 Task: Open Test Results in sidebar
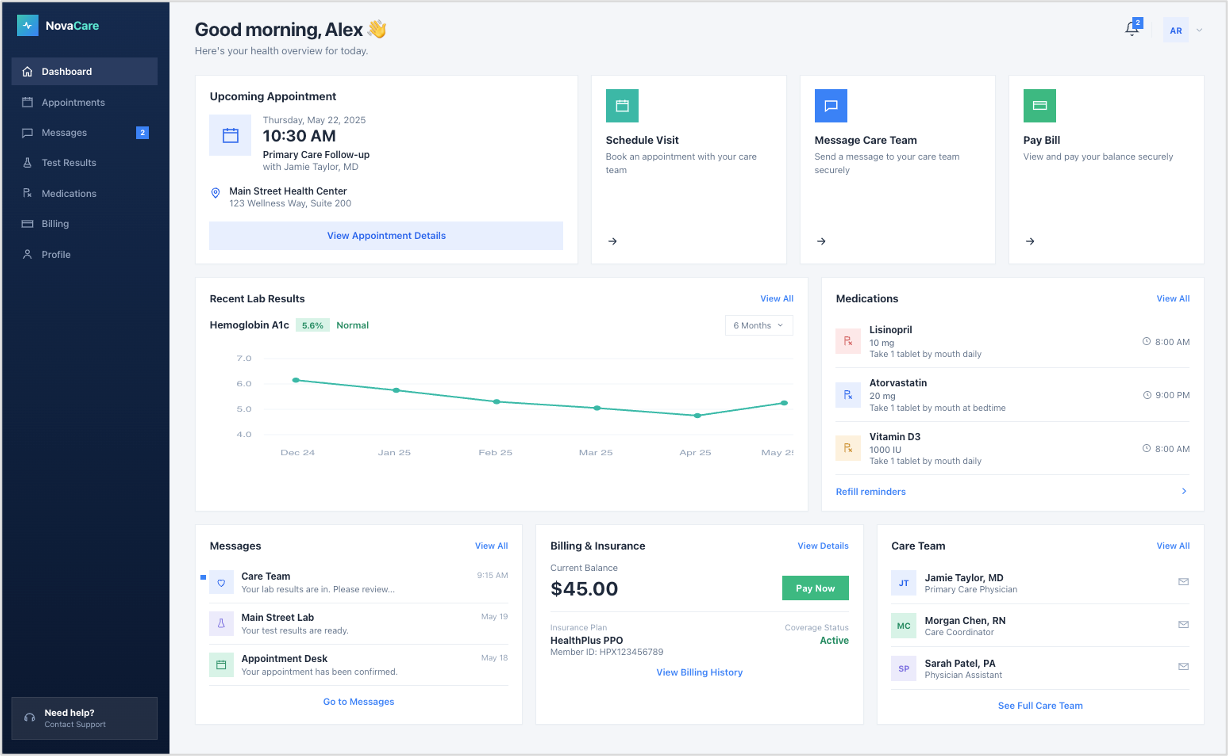point(84,162)
